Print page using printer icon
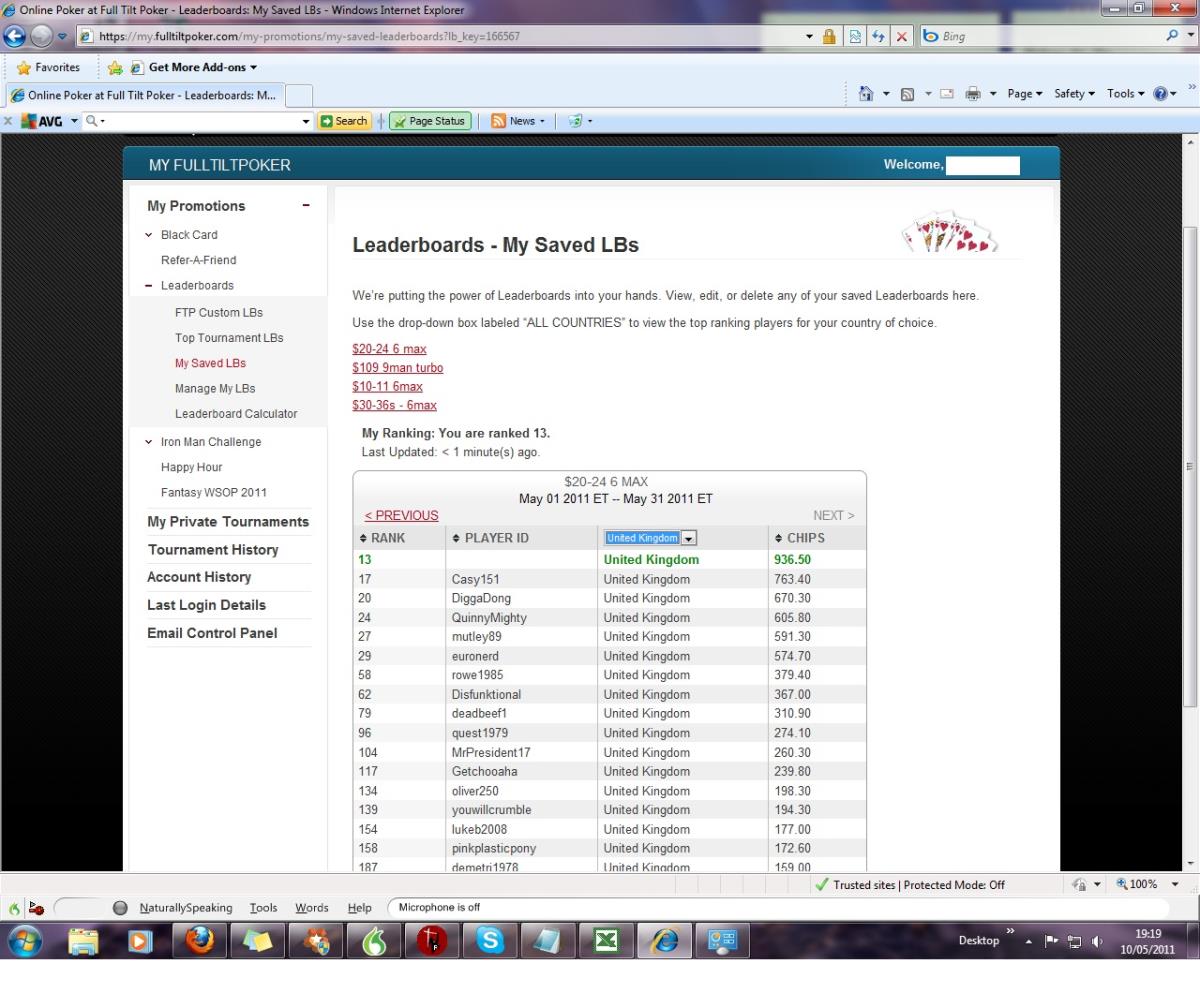 tap(971, 94)
